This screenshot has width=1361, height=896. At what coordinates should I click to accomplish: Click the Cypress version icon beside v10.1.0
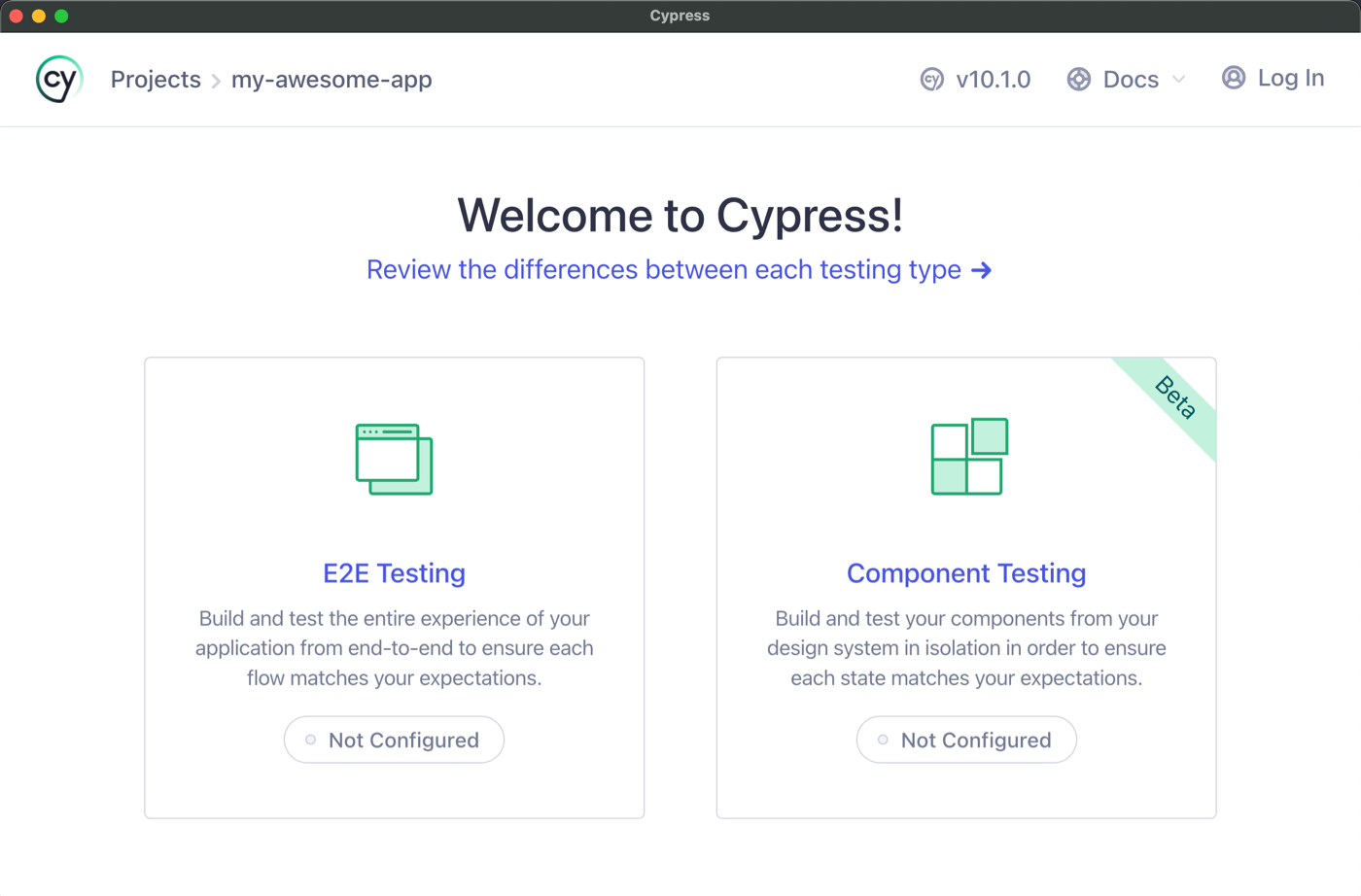click(x=931, y=80)
